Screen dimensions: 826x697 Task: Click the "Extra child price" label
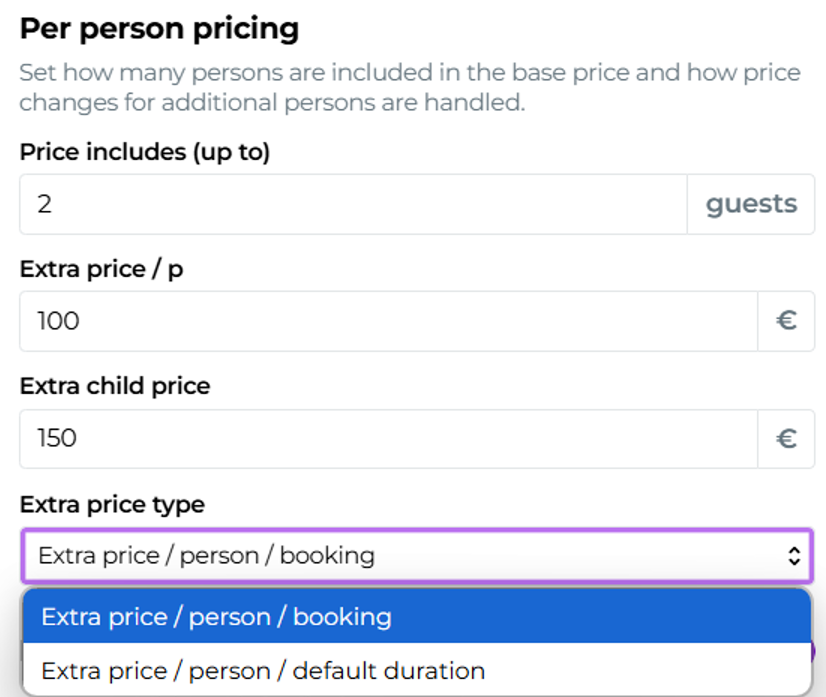[x=115, y=387]
